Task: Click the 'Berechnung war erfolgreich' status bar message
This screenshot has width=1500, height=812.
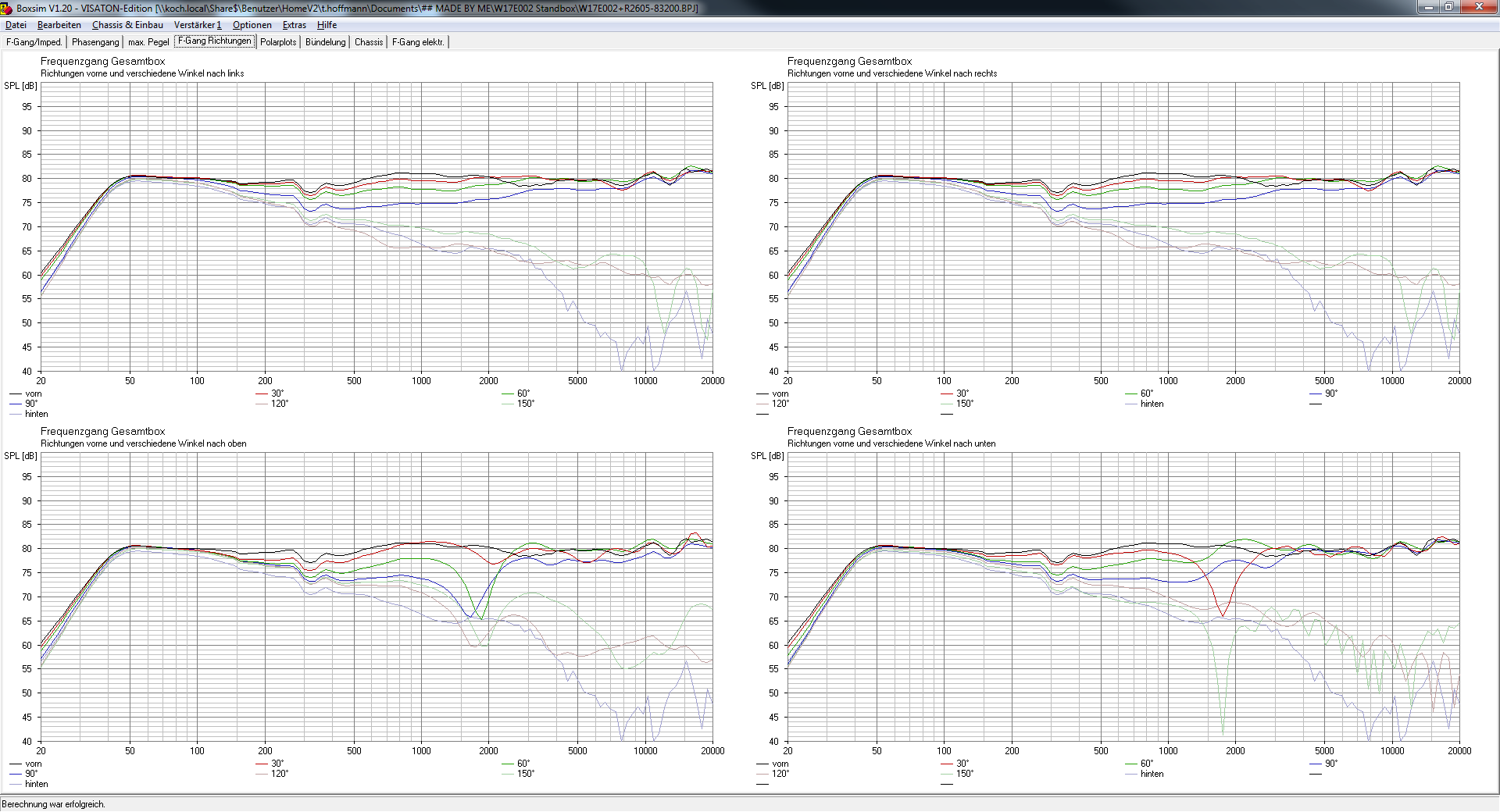Action: (53, 804)
